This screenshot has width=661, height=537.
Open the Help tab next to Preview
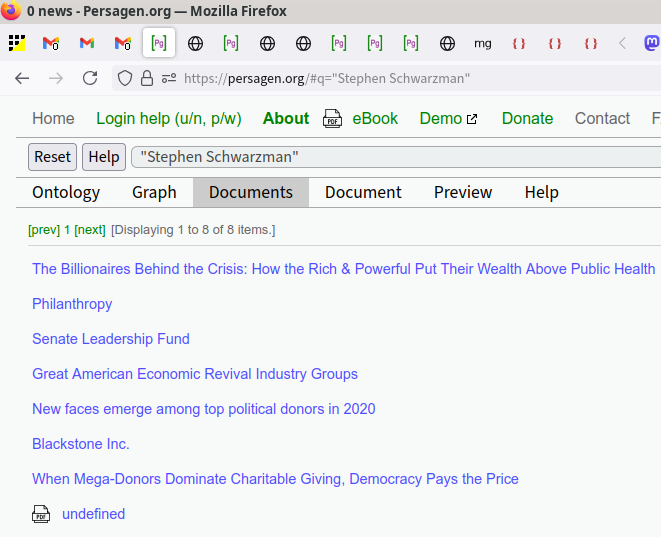coord(542,192)
